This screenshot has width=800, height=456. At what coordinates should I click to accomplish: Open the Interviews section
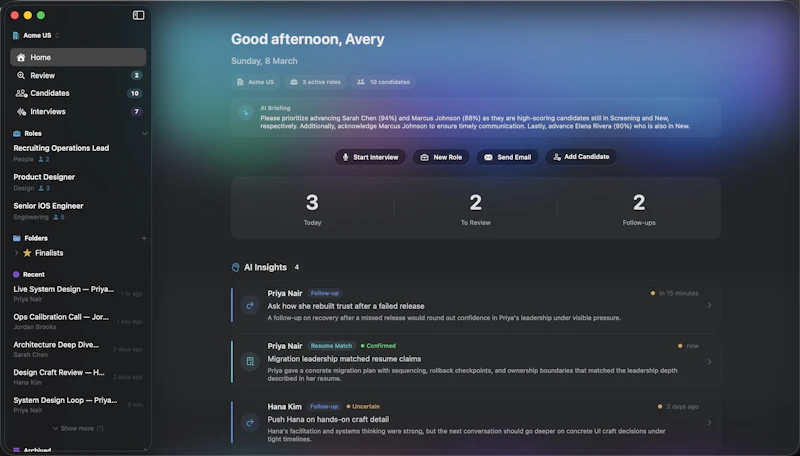(78, 111)
